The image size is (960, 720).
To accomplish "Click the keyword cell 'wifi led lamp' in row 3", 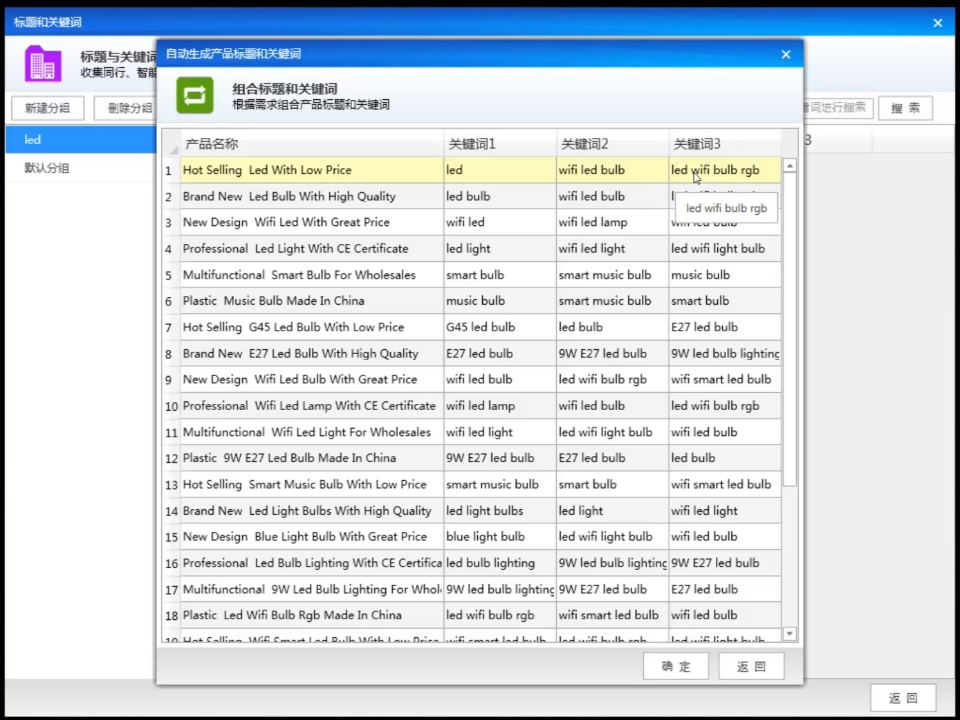I will (613, 222).
